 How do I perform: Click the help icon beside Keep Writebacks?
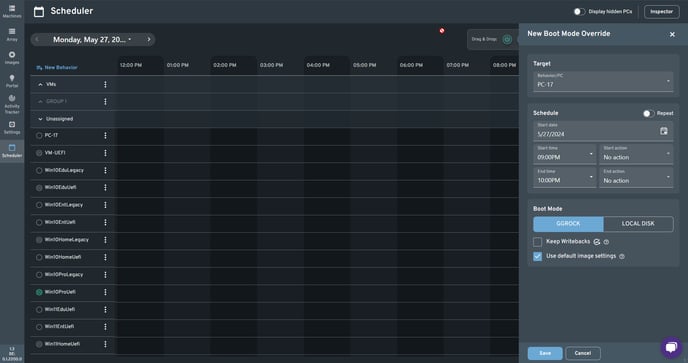[606, 242]
